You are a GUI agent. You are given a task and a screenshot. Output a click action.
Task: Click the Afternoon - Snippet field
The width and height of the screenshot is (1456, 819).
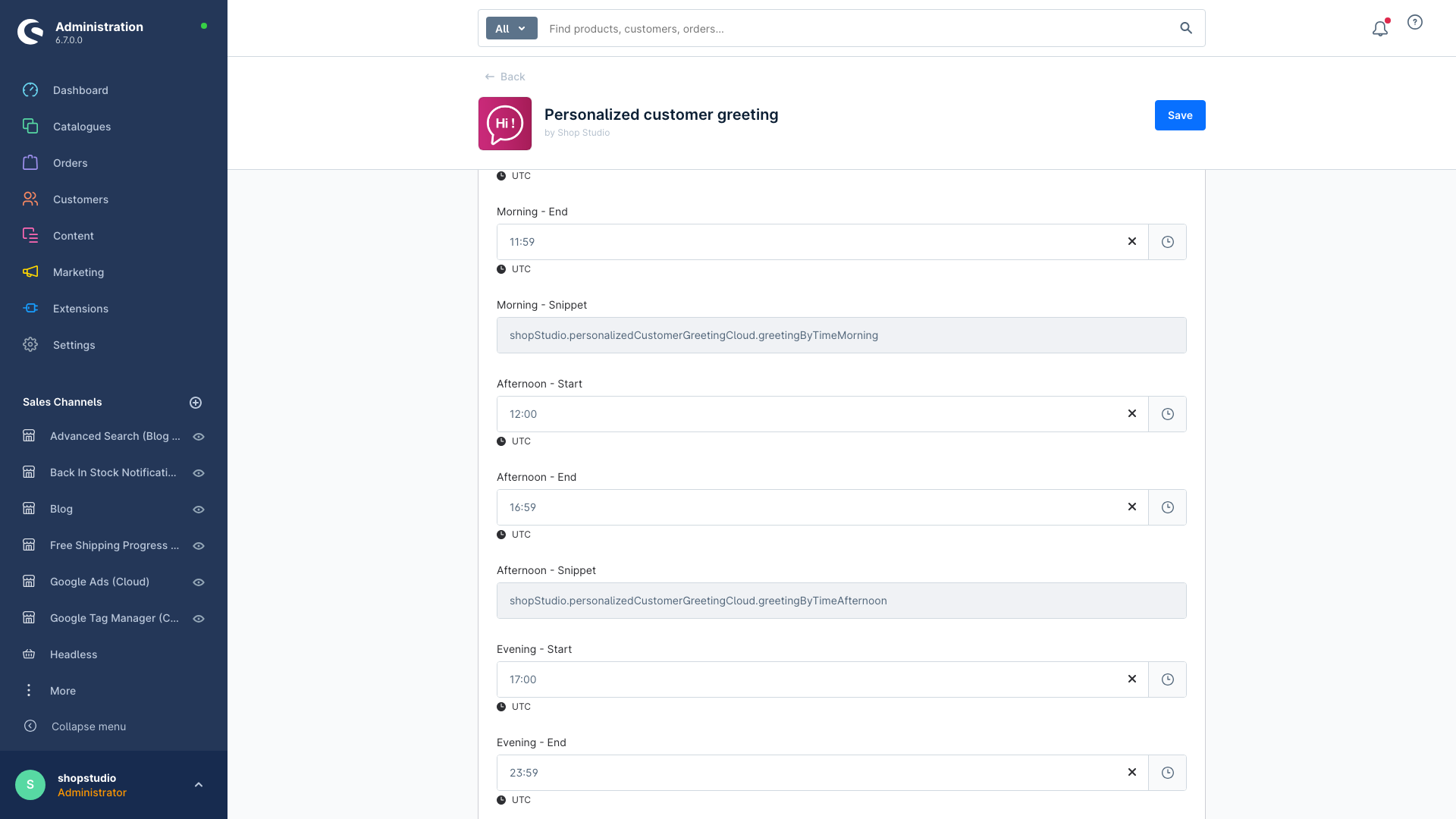(842, 601)
